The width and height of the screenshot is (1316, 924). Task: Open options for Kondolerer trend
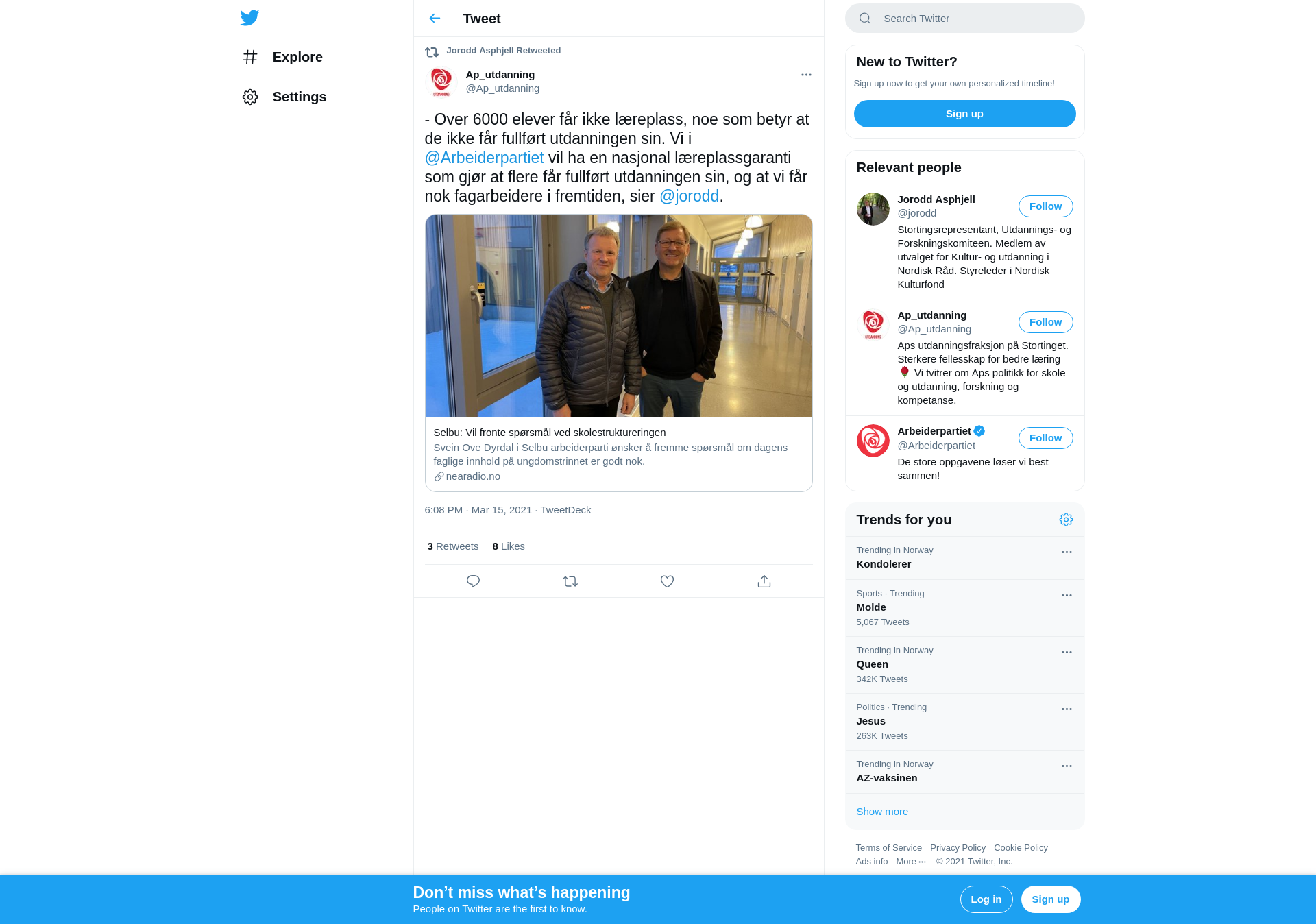click(x=1067, y=552)
